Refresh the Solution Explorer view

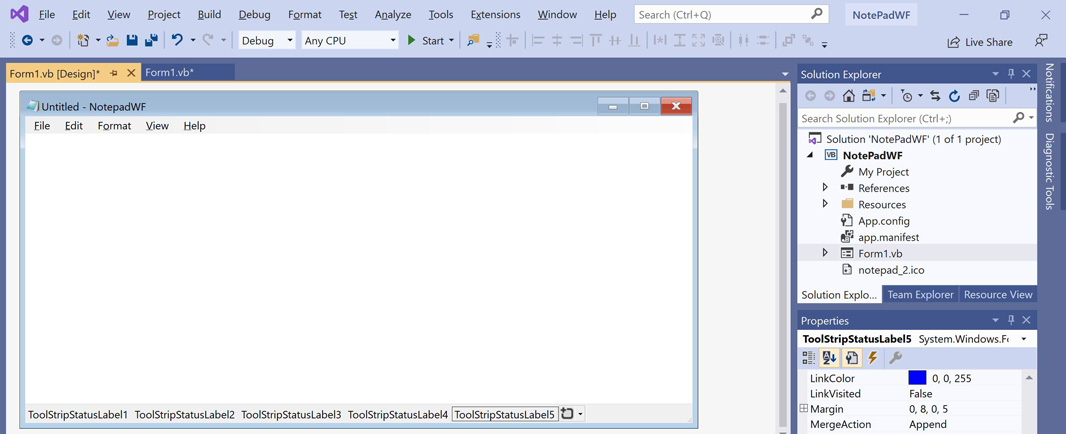[954, 96]
